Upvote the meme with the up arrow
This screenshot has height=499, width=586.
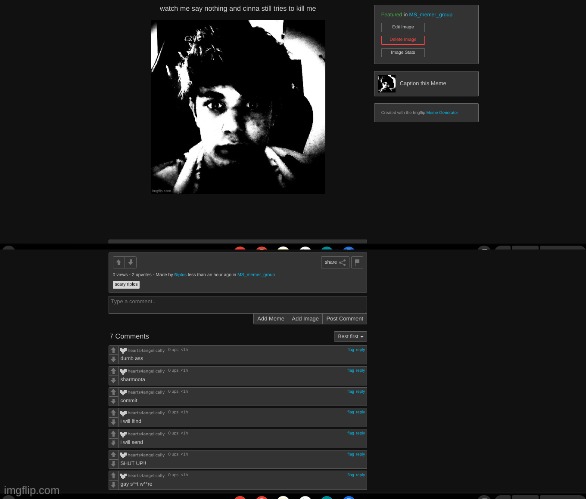(119, 262)
